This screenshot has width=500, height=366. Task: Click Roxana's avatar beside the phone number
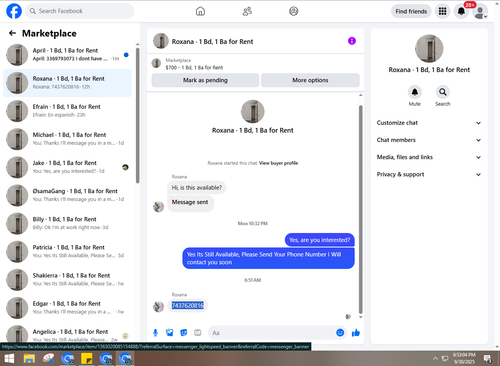point(158,307)
